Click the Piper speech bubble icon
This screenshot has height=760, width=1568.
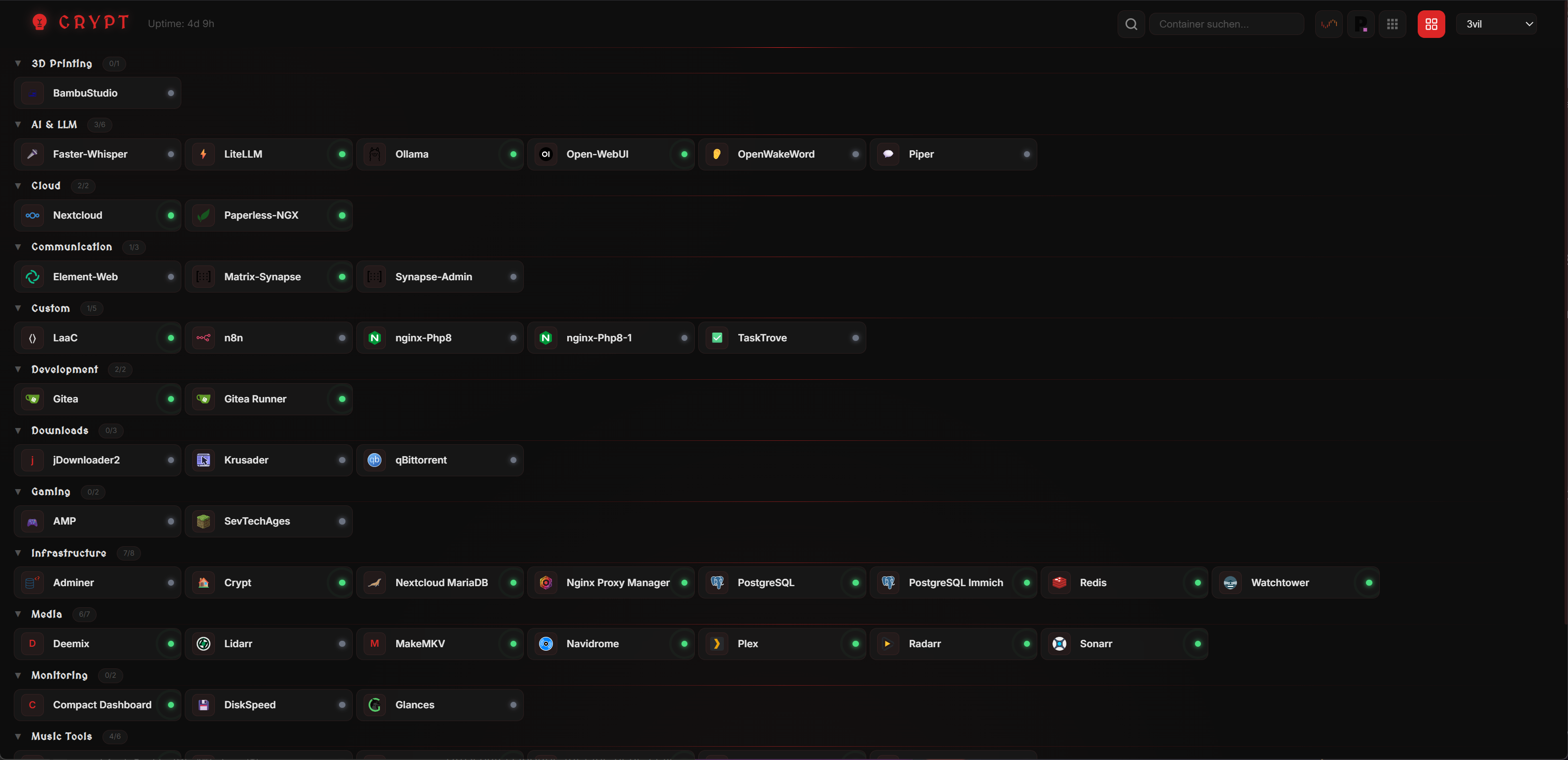888,154
